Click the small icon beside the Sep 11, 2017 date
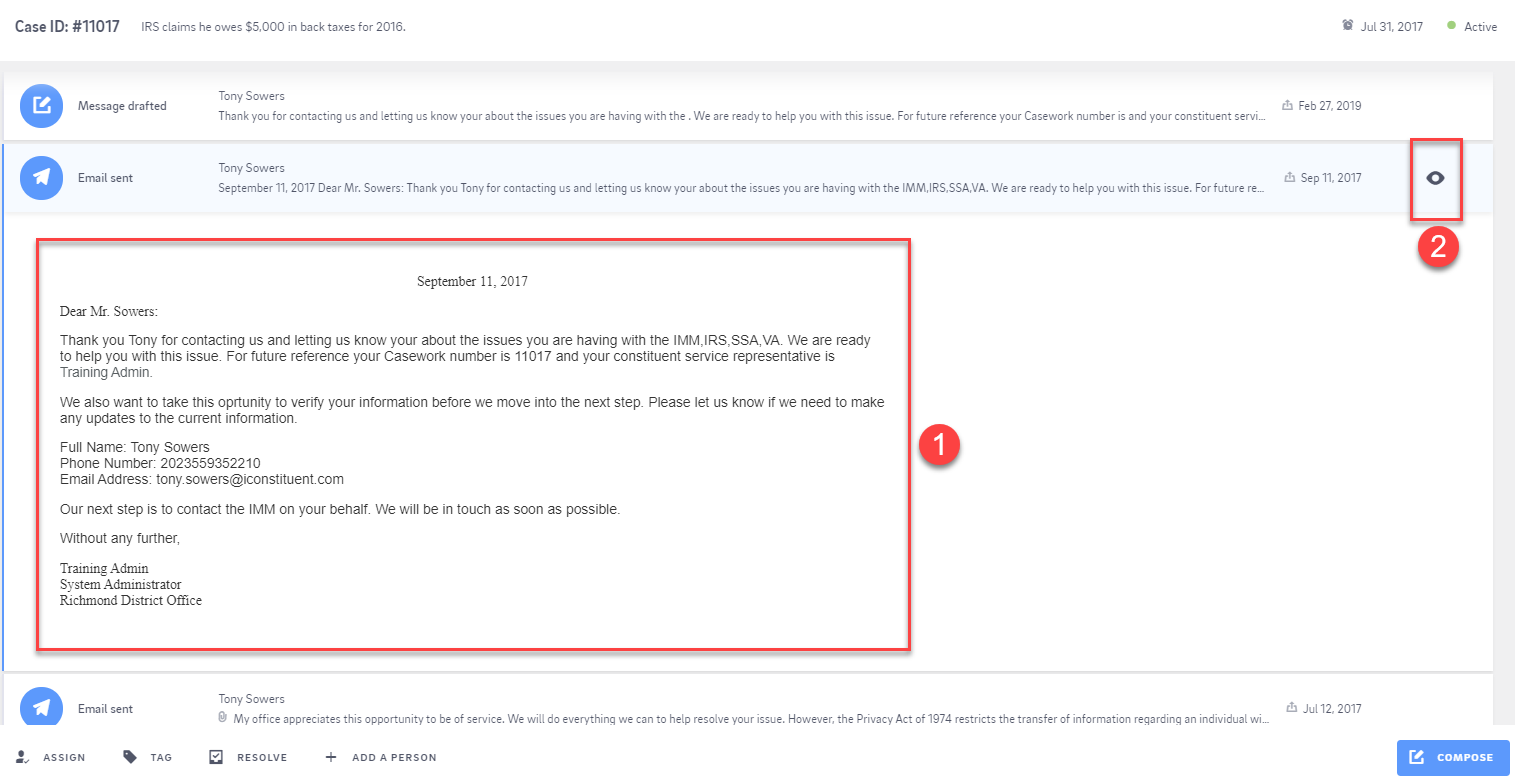 pos(1289,178)
